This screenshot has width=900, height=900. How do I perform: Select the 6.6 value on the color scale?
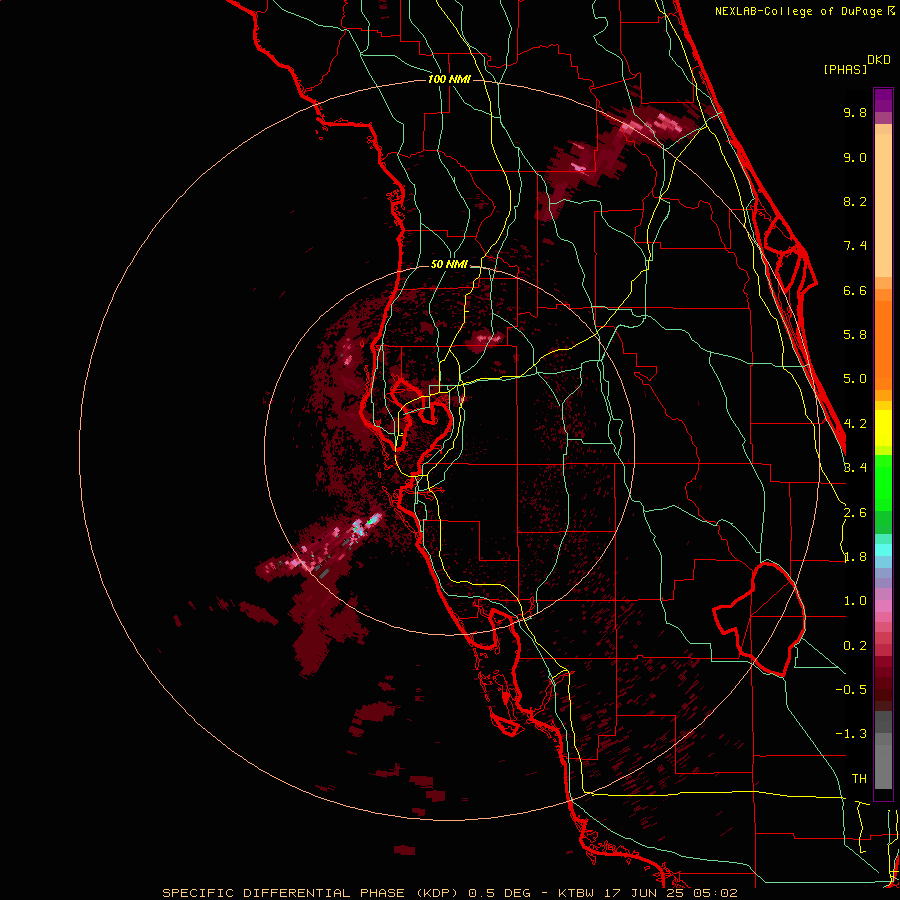[x=855, y=290]
